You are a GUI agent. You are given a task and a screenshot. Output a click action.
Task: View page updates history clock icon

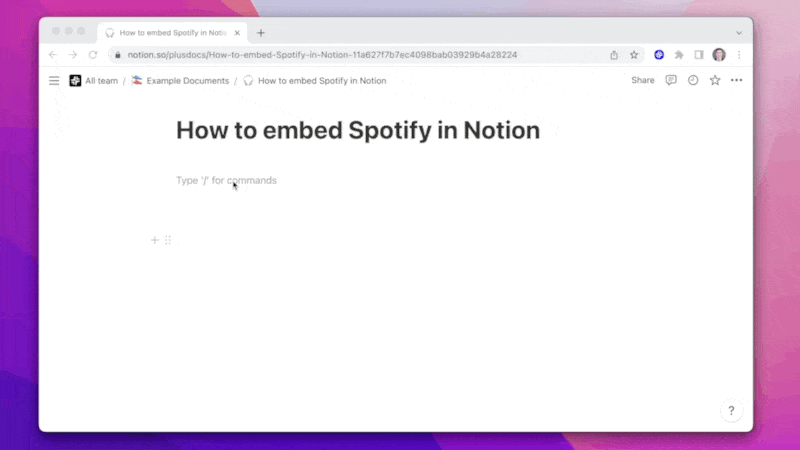(x=693, y=80)
